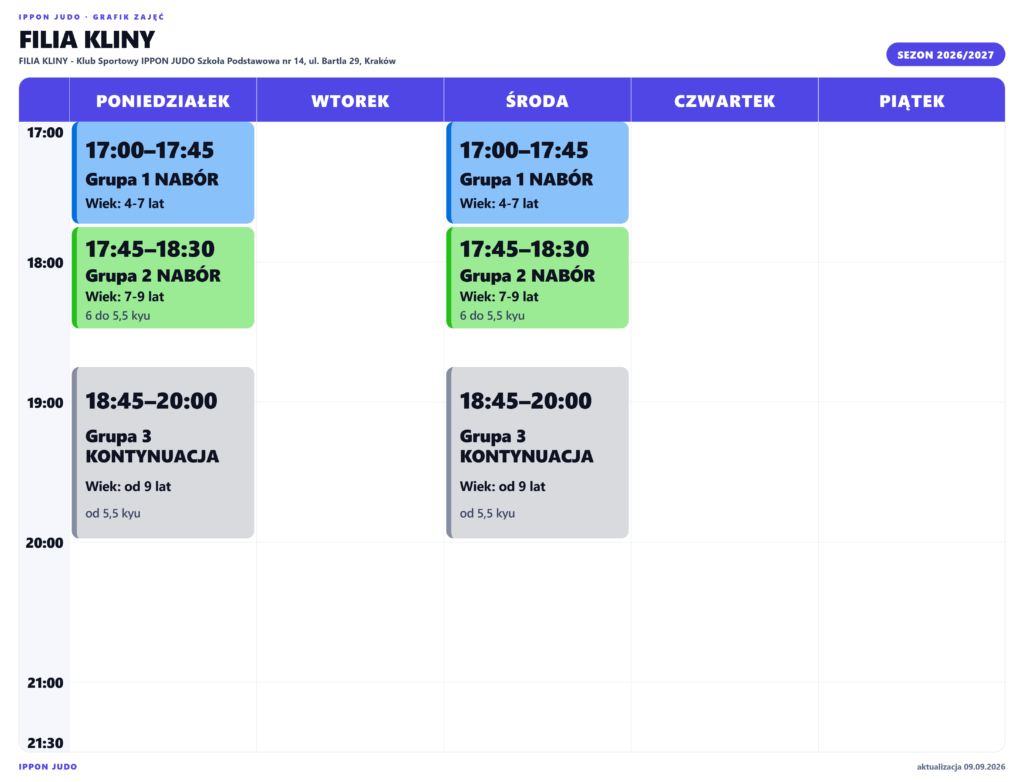Image resolution: width=1024 pixels, height=782 pixels.
Task: Select the PONIEDZIAŁEK column header
Action: point(163,101)
